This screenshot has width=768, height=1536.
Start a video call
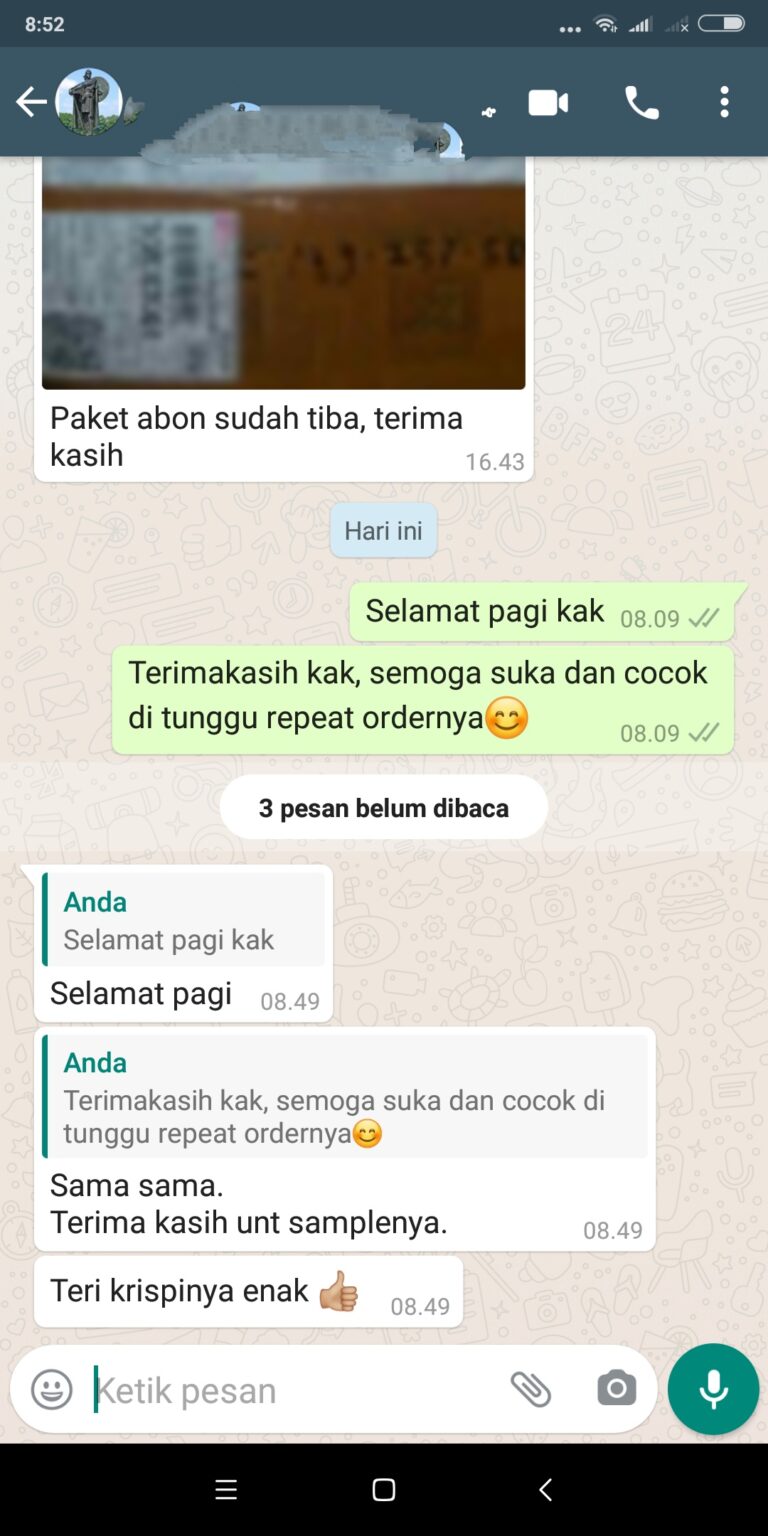pos(548,102)
